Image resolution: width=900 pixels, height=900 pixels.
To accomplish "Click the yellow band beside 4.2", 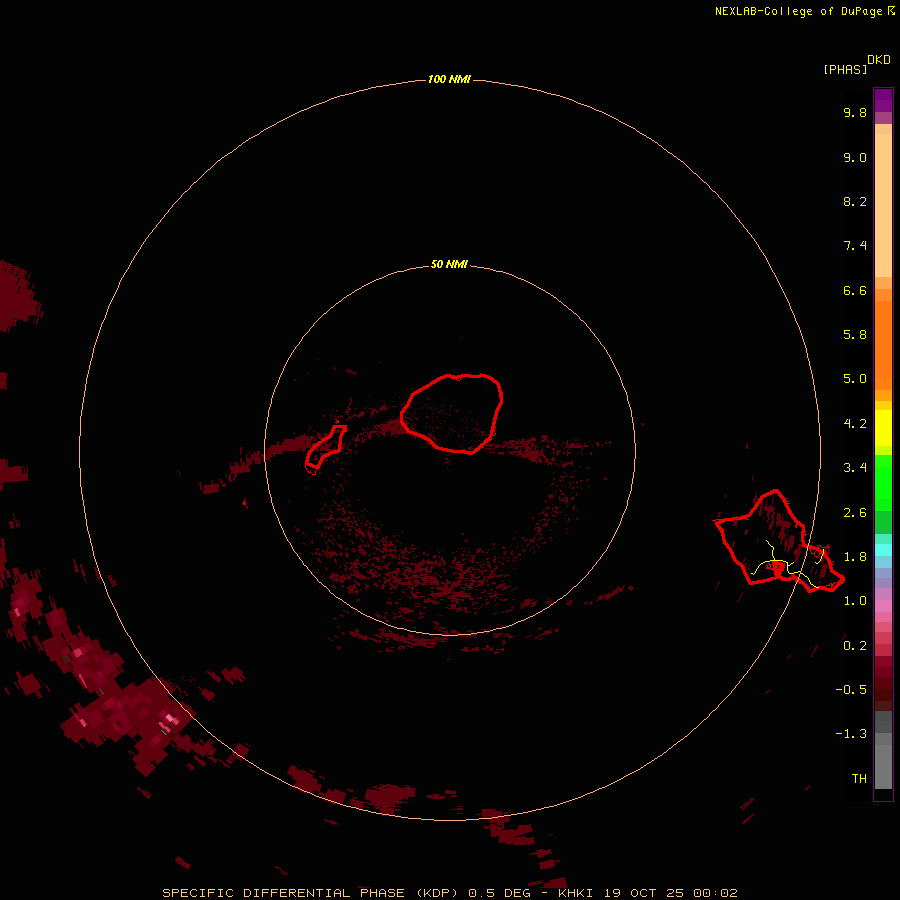I will click(883, 428).
